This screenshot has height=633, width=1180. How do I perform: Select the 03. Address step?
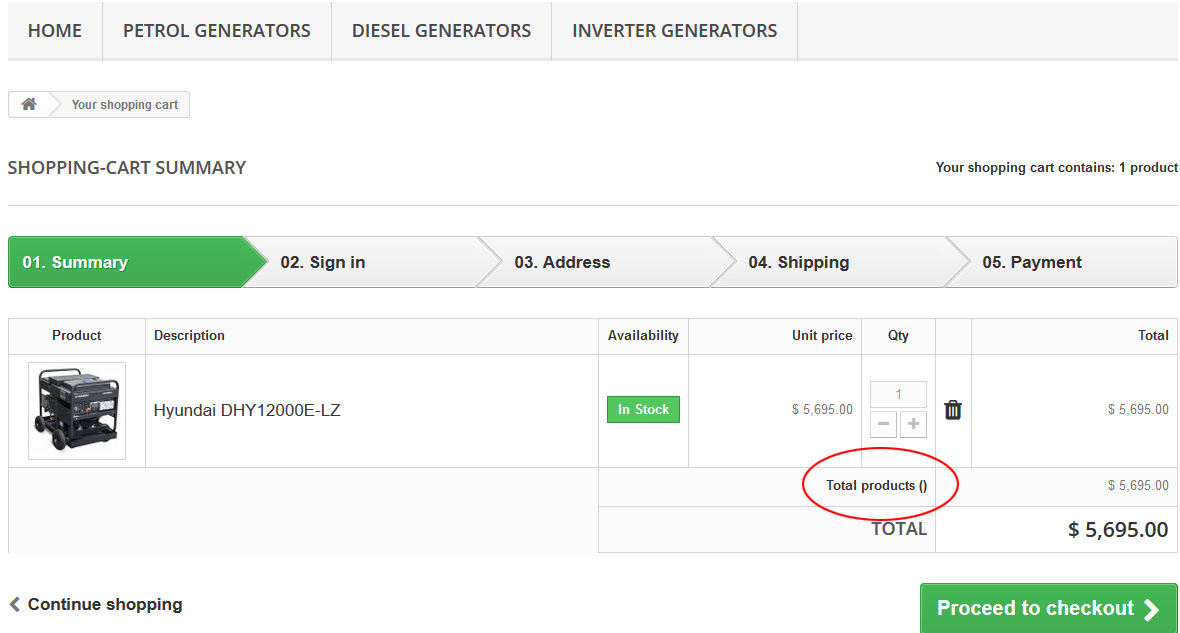(562, 262)
